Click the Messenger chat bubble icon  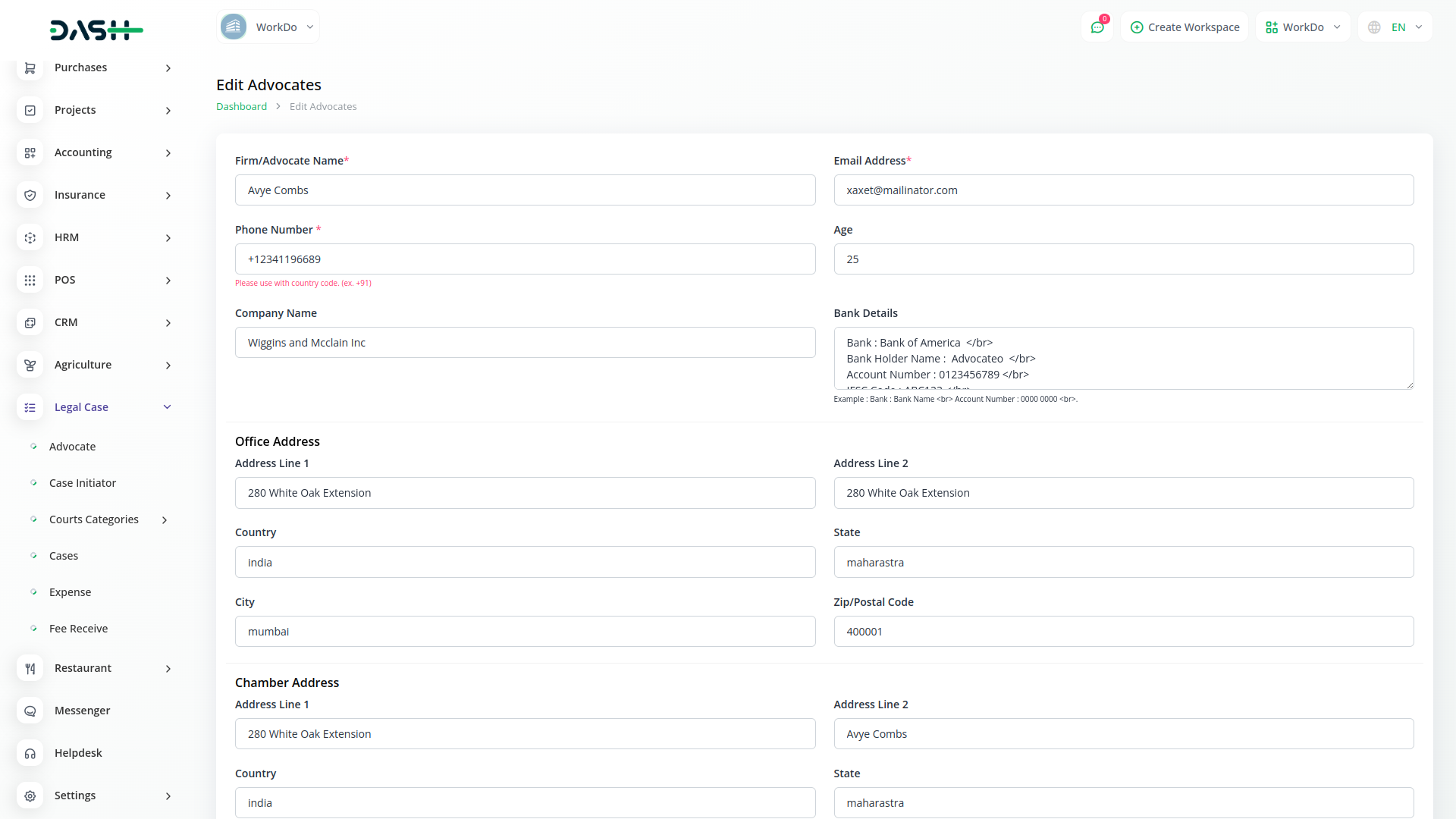[30, 711]
